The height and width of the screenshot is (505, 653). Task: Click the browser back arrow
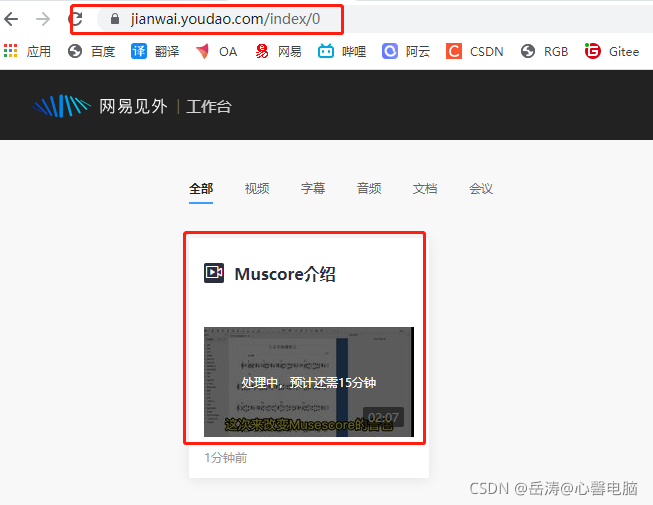point(11,19)
